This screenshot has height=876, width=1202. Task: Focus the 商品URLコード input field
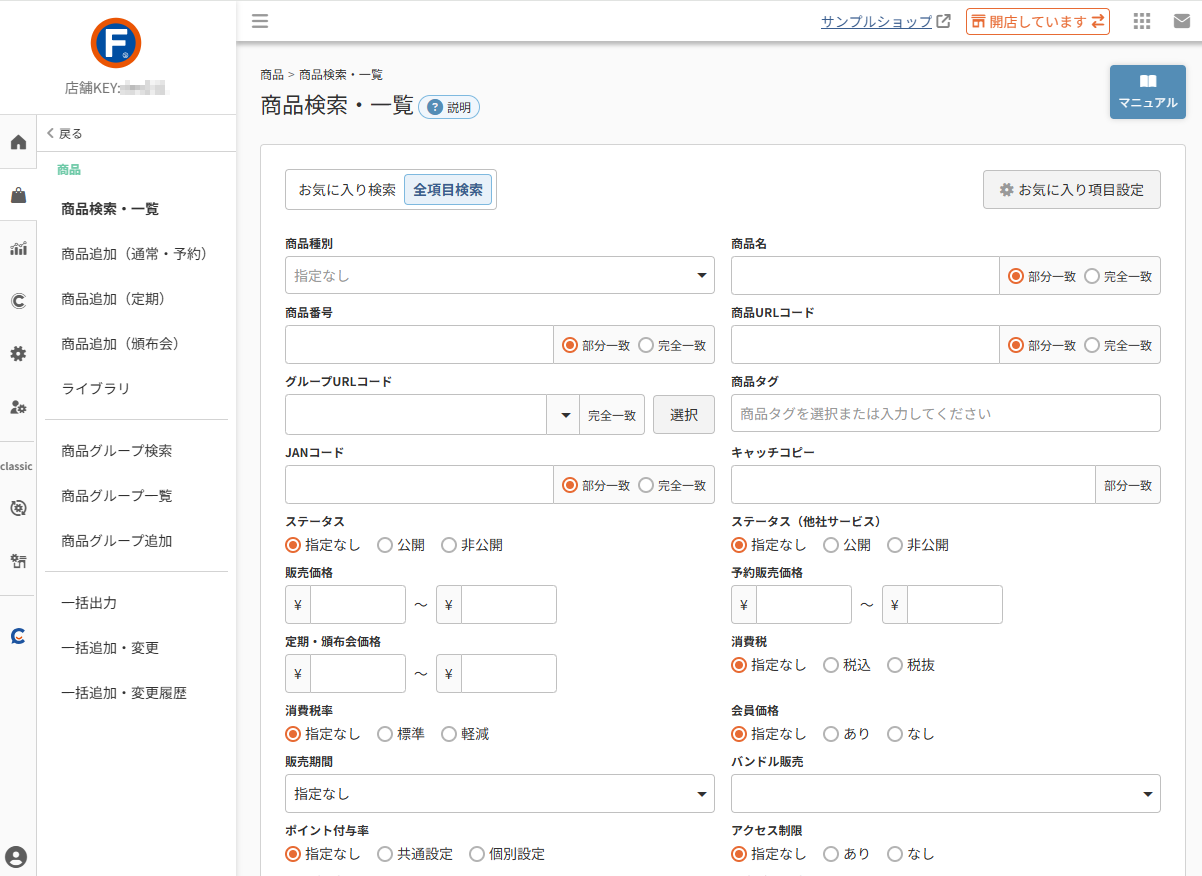[865, 345]
